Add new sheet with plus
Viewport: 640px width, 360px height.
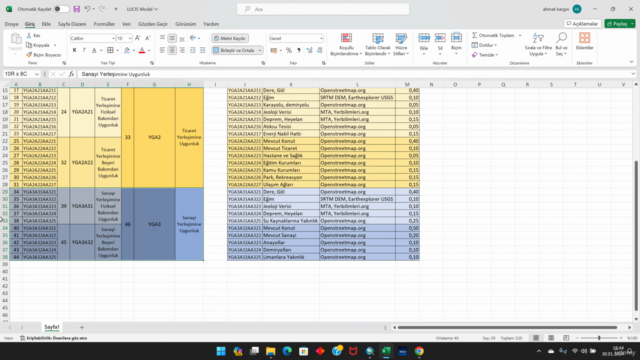(x=82, y=327)
